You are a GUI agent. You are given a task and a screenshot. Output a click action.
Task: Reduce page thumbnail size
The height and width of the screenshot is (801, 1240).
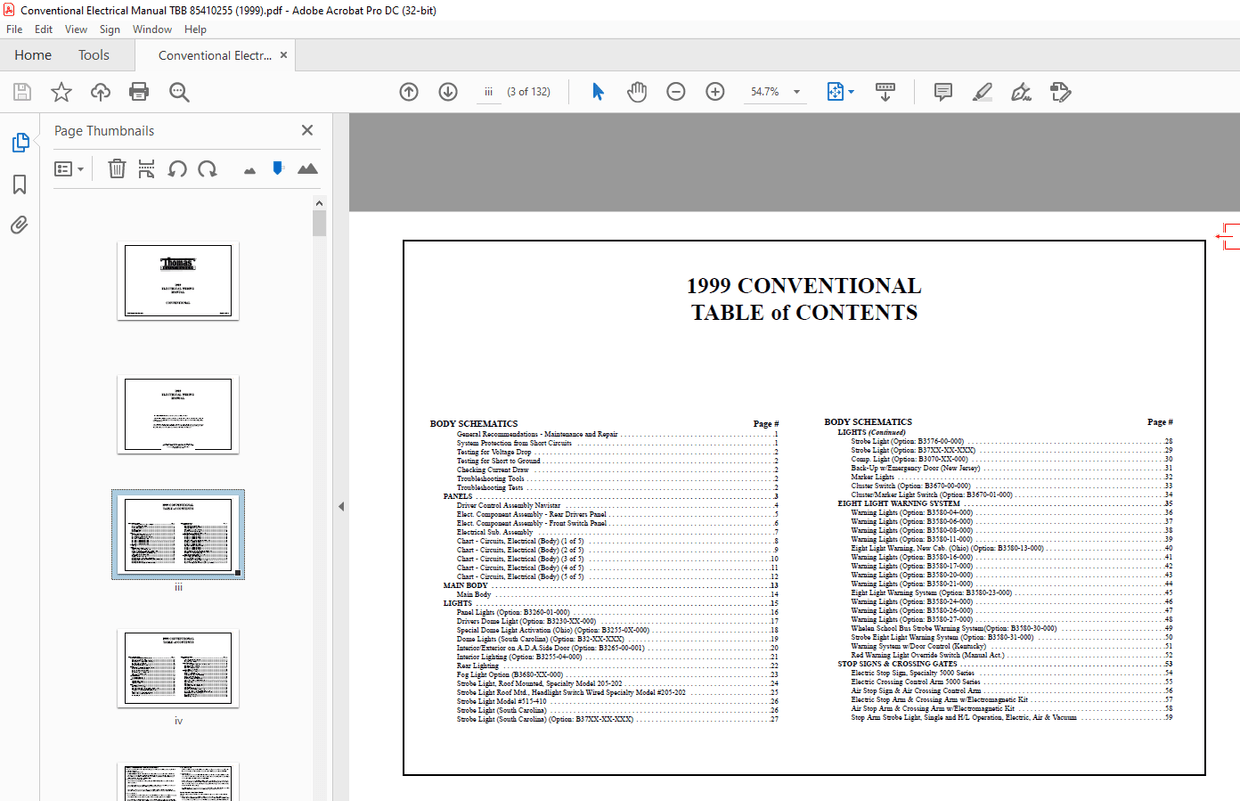[x=249, y=168]
